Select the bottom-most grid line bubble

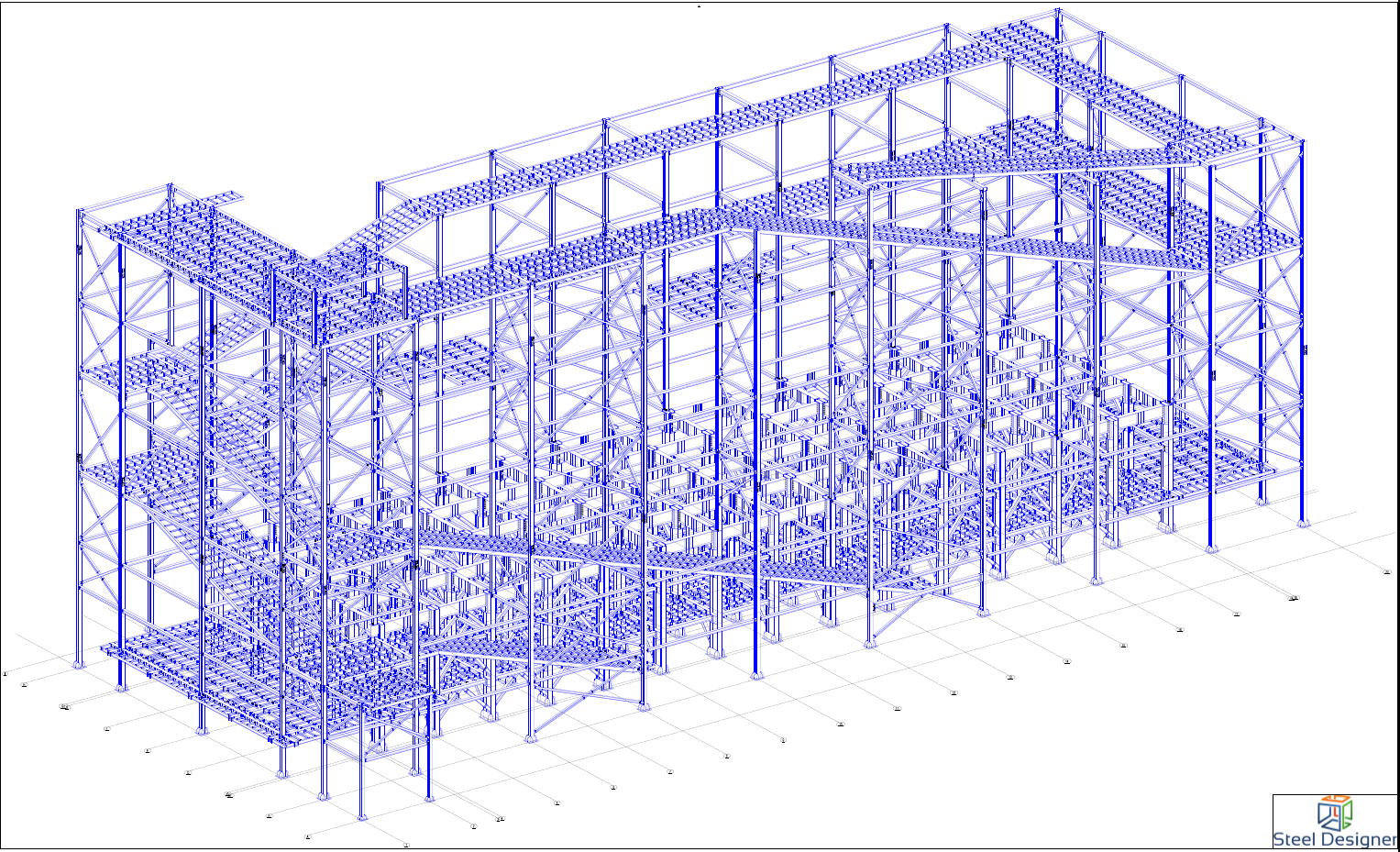click(x=406, y=845)
